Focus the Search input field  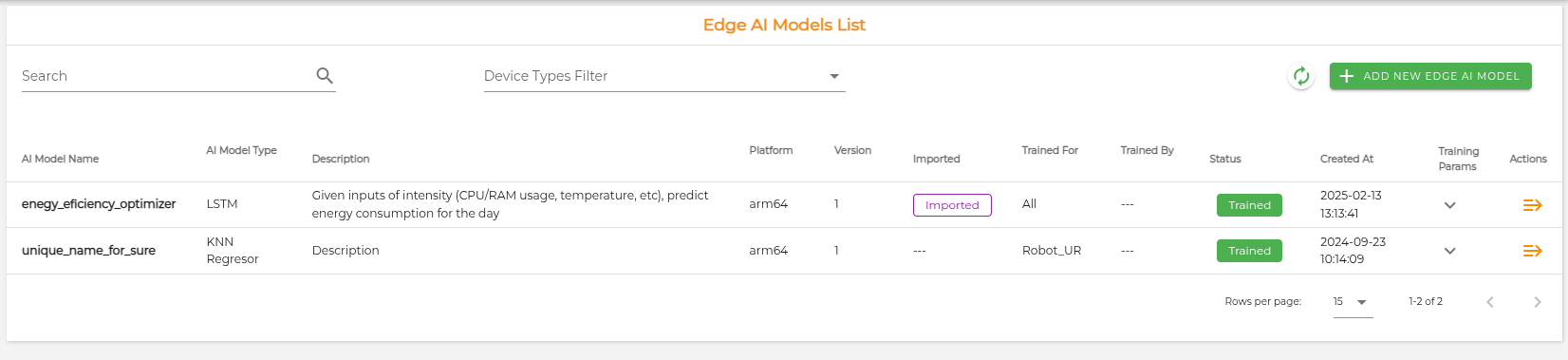point(166,76)
